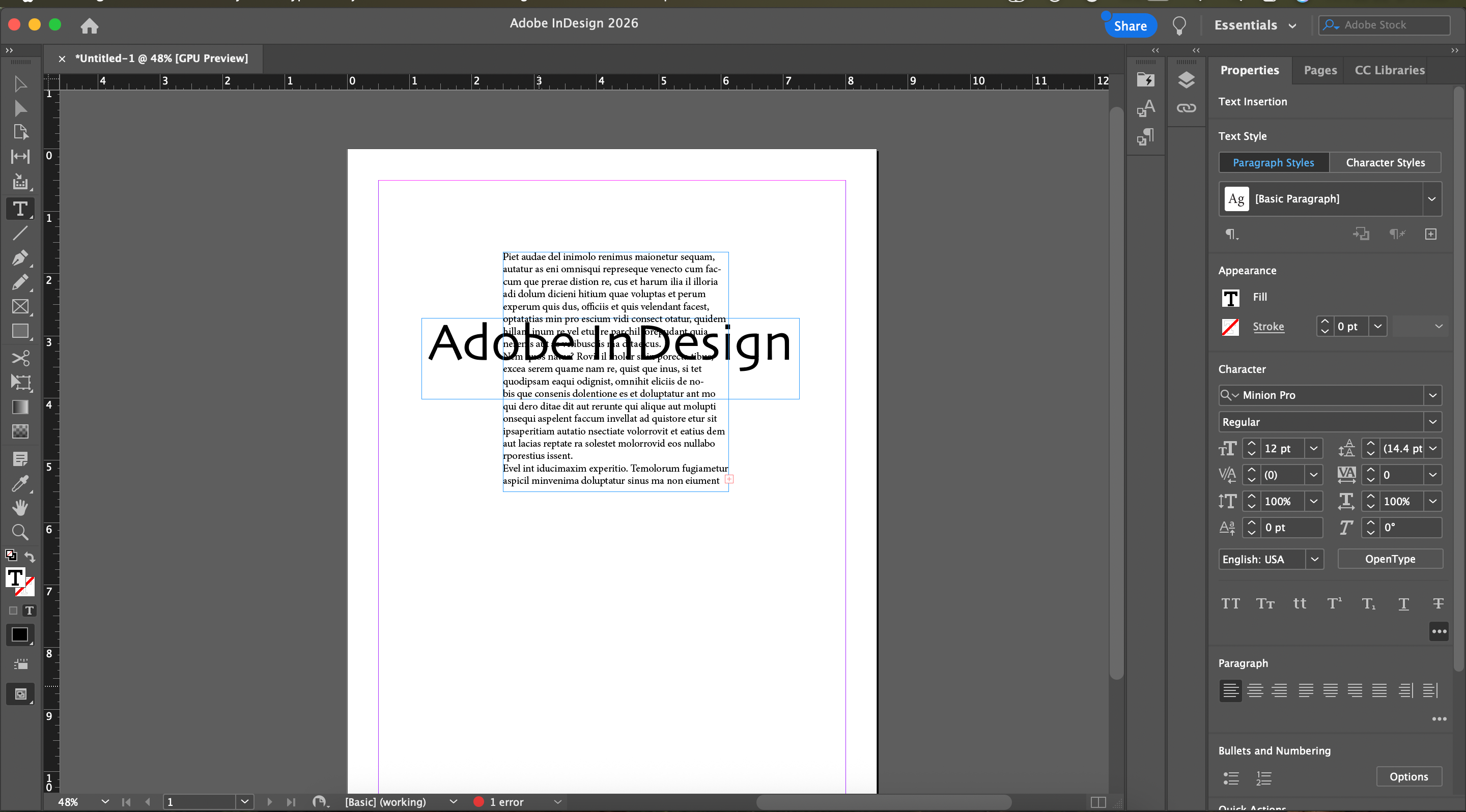Open the Minion Pro font dropdown
1466x812 pixels.
point(1432,395)
